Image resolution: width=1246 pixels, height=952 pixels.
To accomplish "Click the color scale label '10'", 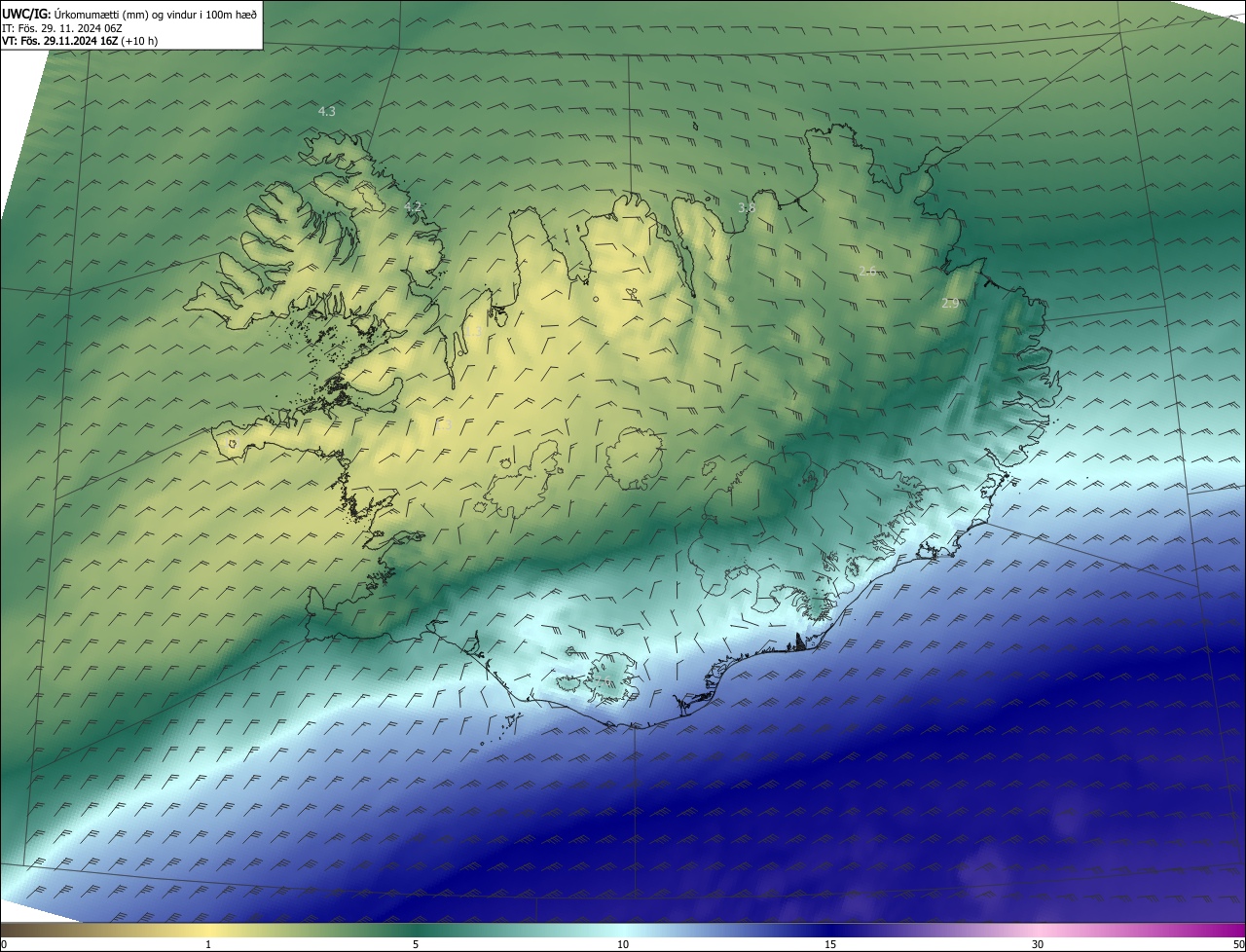I will coord(623,944).
